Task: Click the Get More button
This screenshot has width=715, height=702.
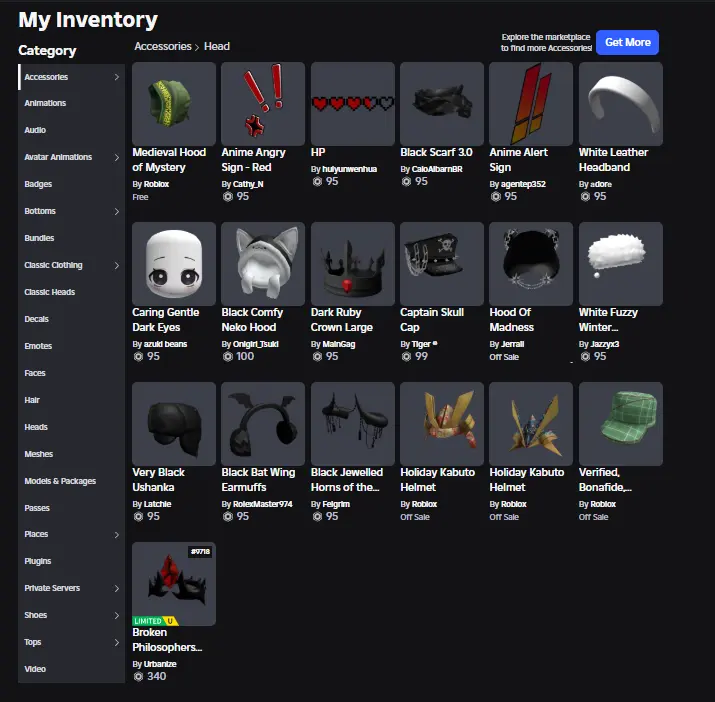Action: [627, 42]
